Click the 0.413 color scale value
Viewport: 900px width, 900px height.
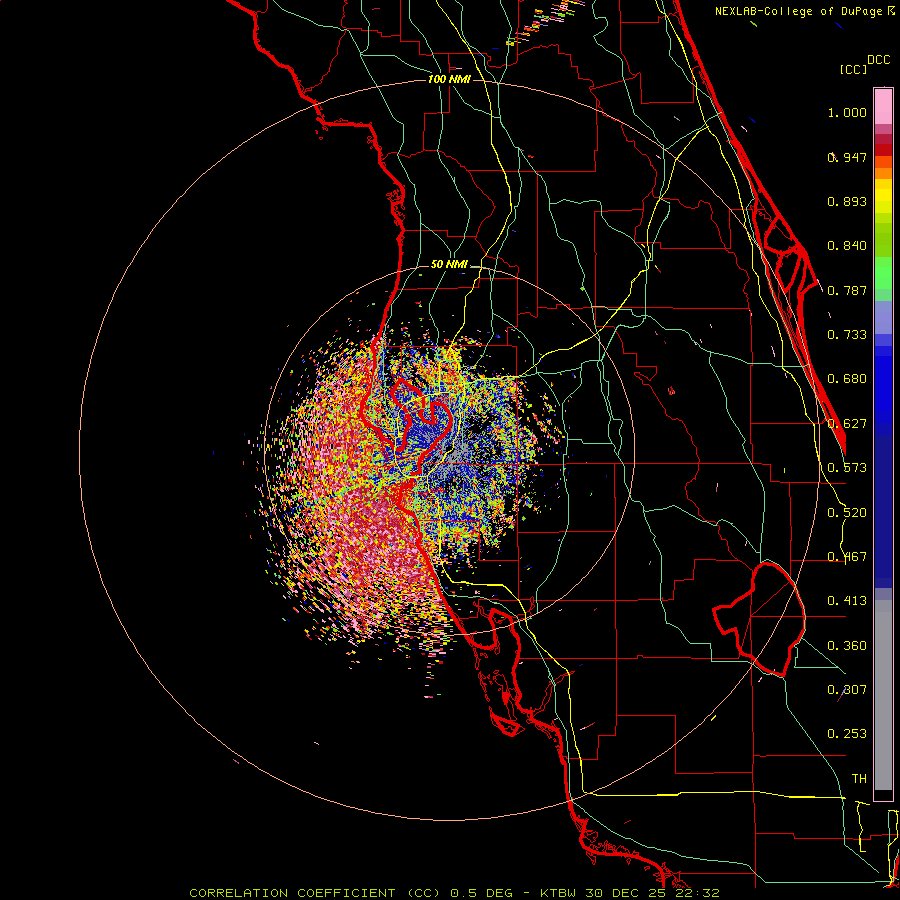[x=847, y=601]
